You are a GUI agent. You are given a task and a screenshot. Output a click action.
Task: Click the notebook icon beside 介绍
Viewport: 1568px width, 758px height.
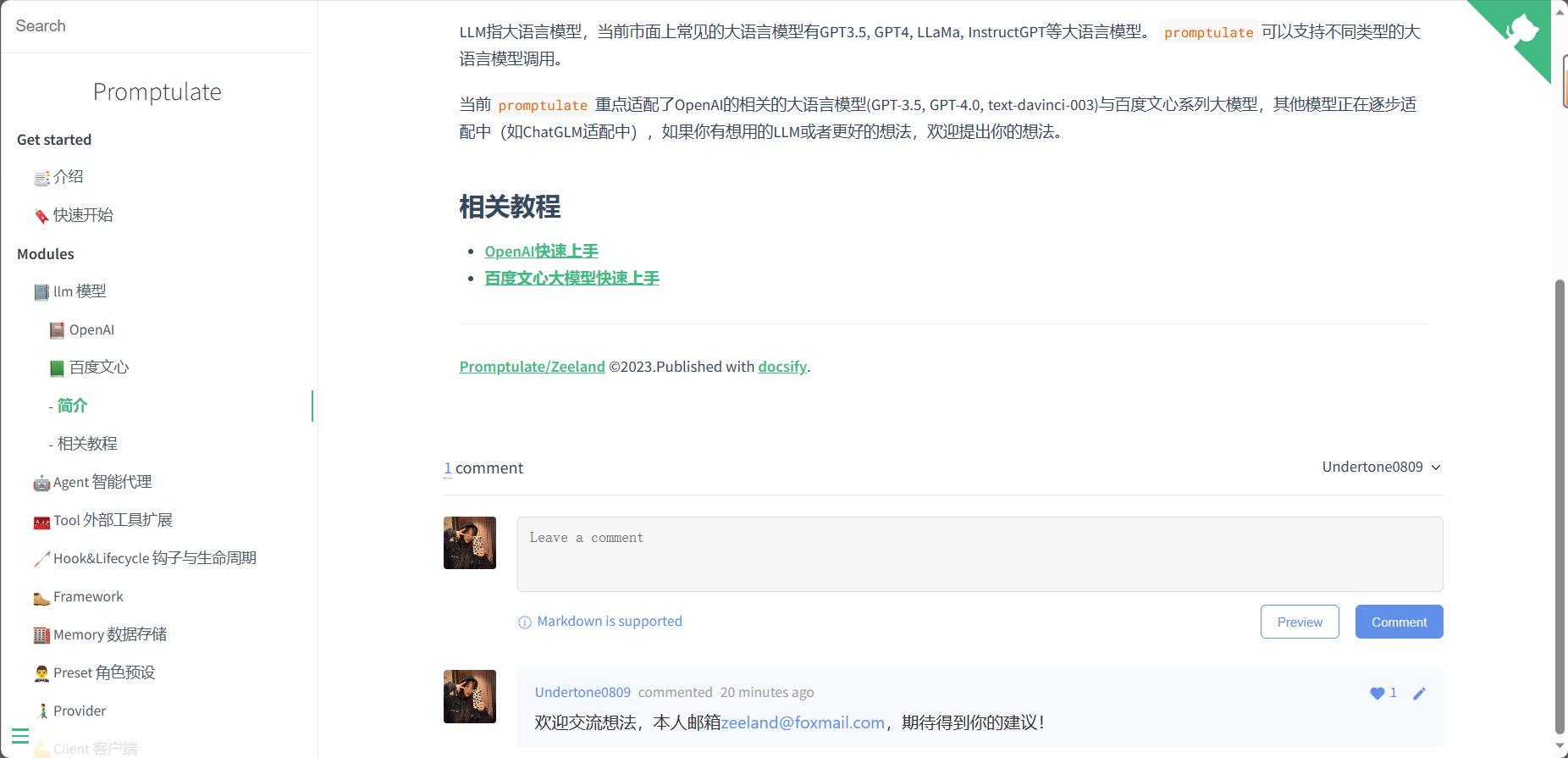point(41,178)
